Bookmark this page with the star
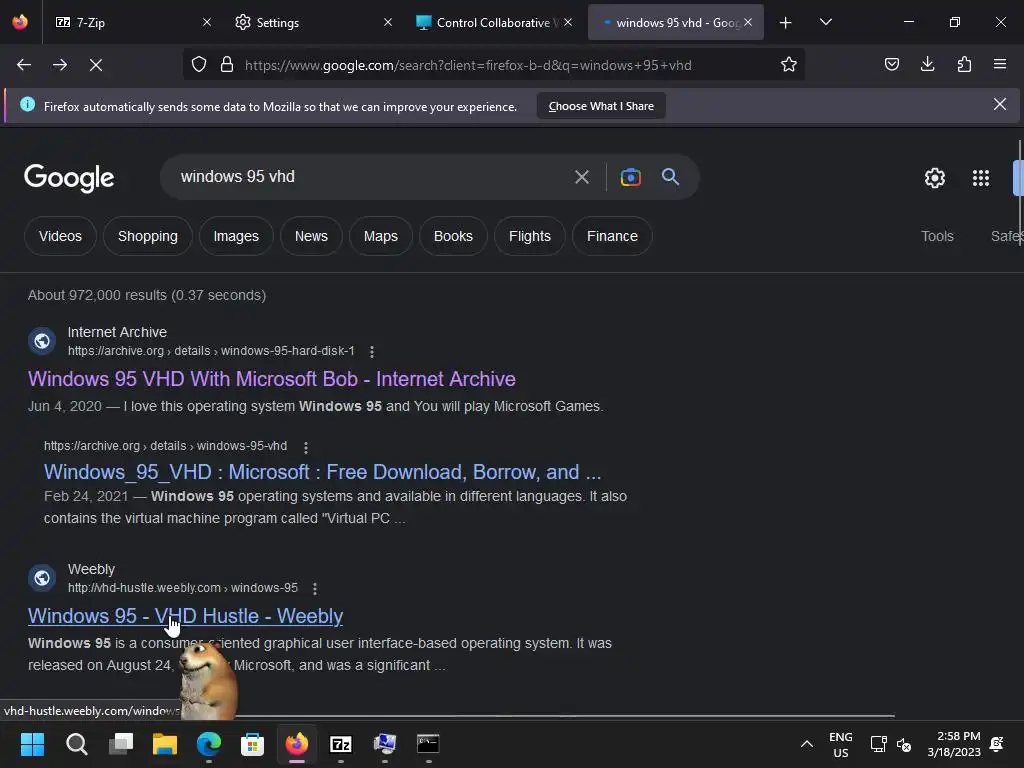 coord(789,65)
